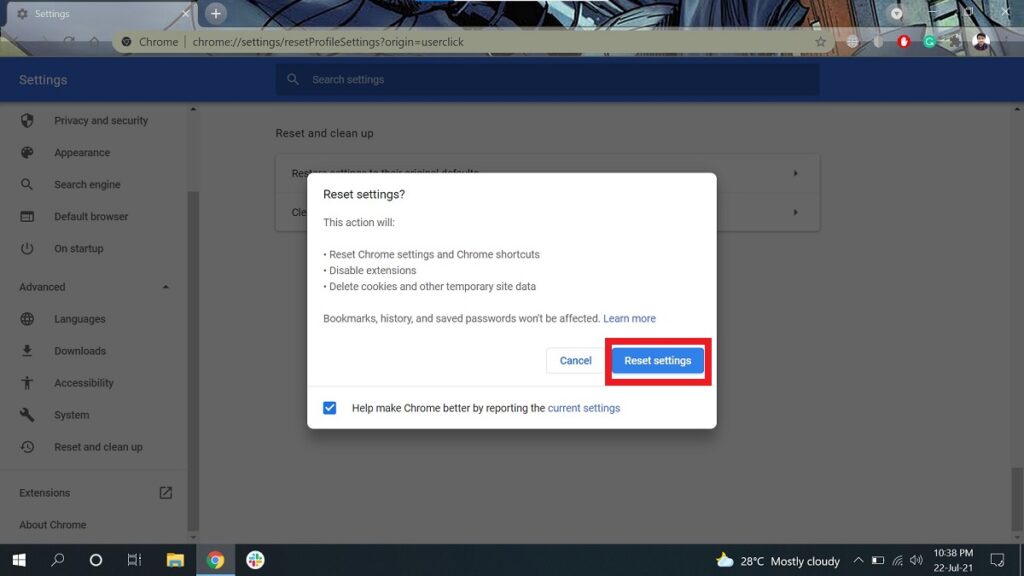Screen dimensions: 1024x576
Task: Click the Reset settings button
Action: click(x=657, y=360)
